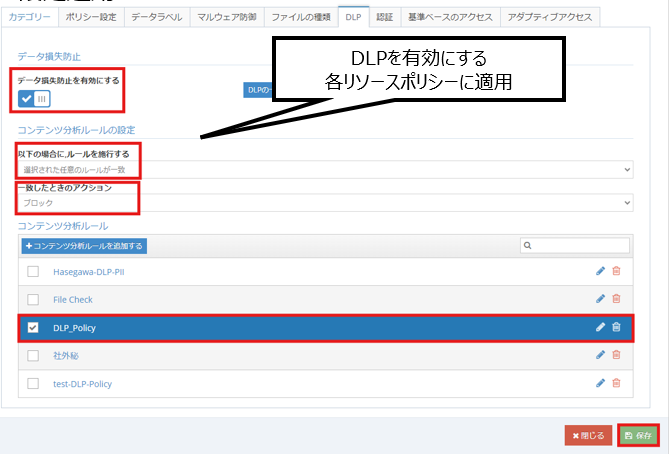Screen dimensions: 672x454
Task: Open the DLP_Policy rule link
Action: 75,328
